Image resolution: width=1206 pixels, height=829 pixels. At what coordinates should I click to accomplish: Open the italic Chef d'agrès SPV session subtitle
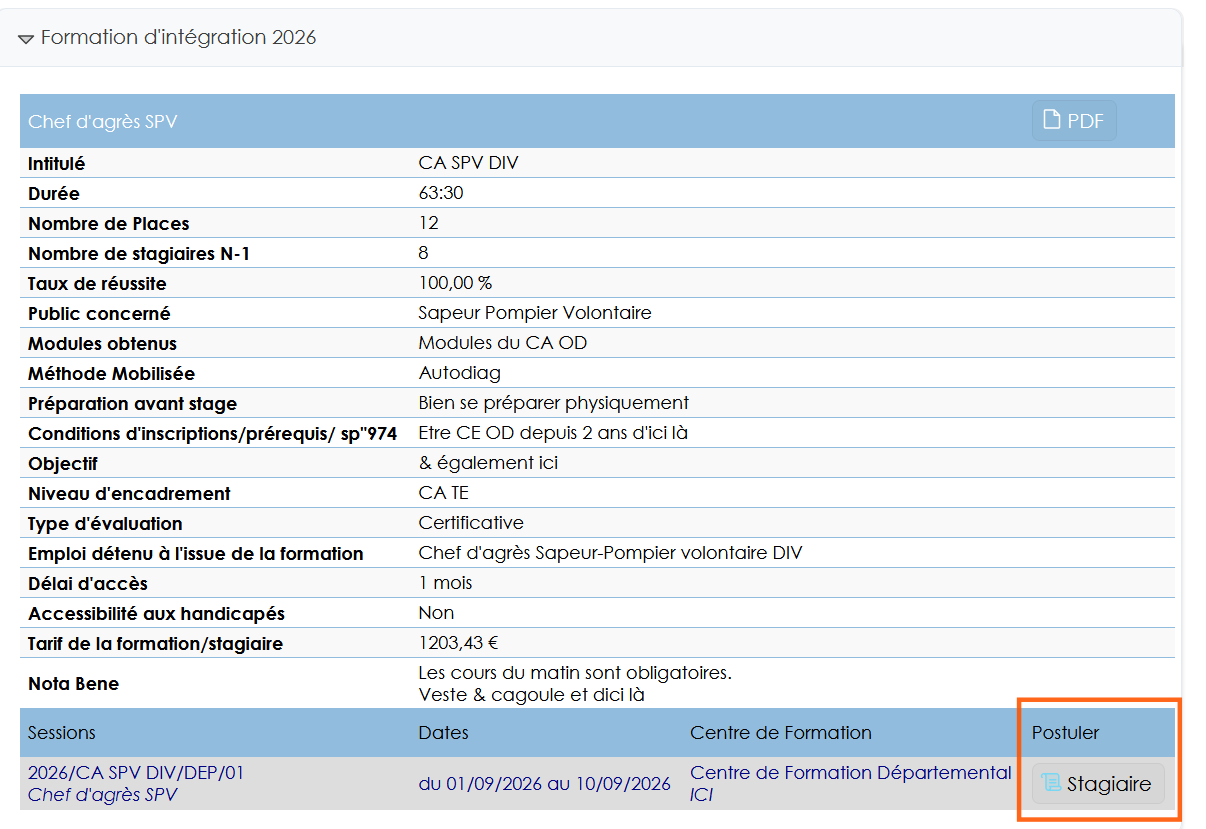click(102, 795)
